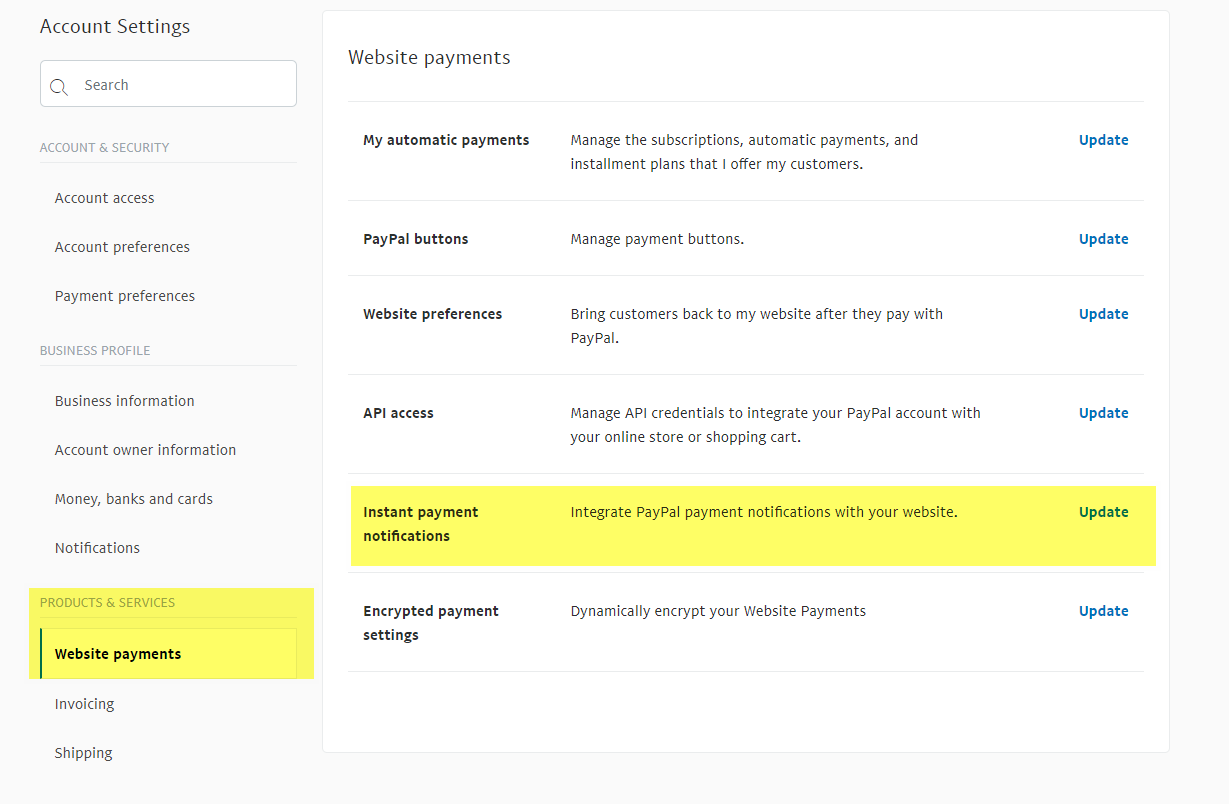Viewport: 1229px width, 804px height.
Task: Click the magnifying glass search icon
Action: tap(59, 87)
